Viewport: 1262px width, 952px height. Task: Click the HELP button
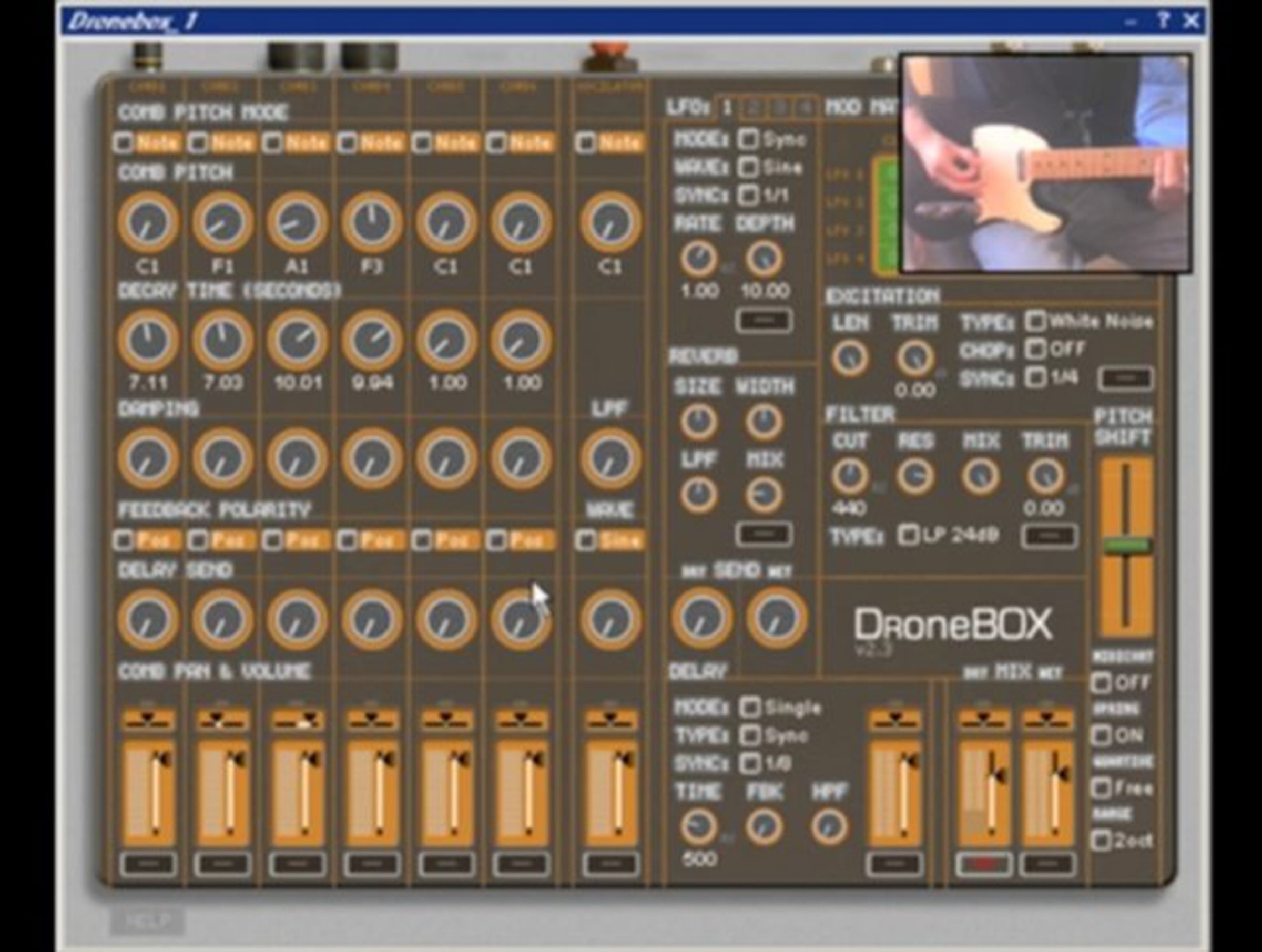tap(147, 920)
